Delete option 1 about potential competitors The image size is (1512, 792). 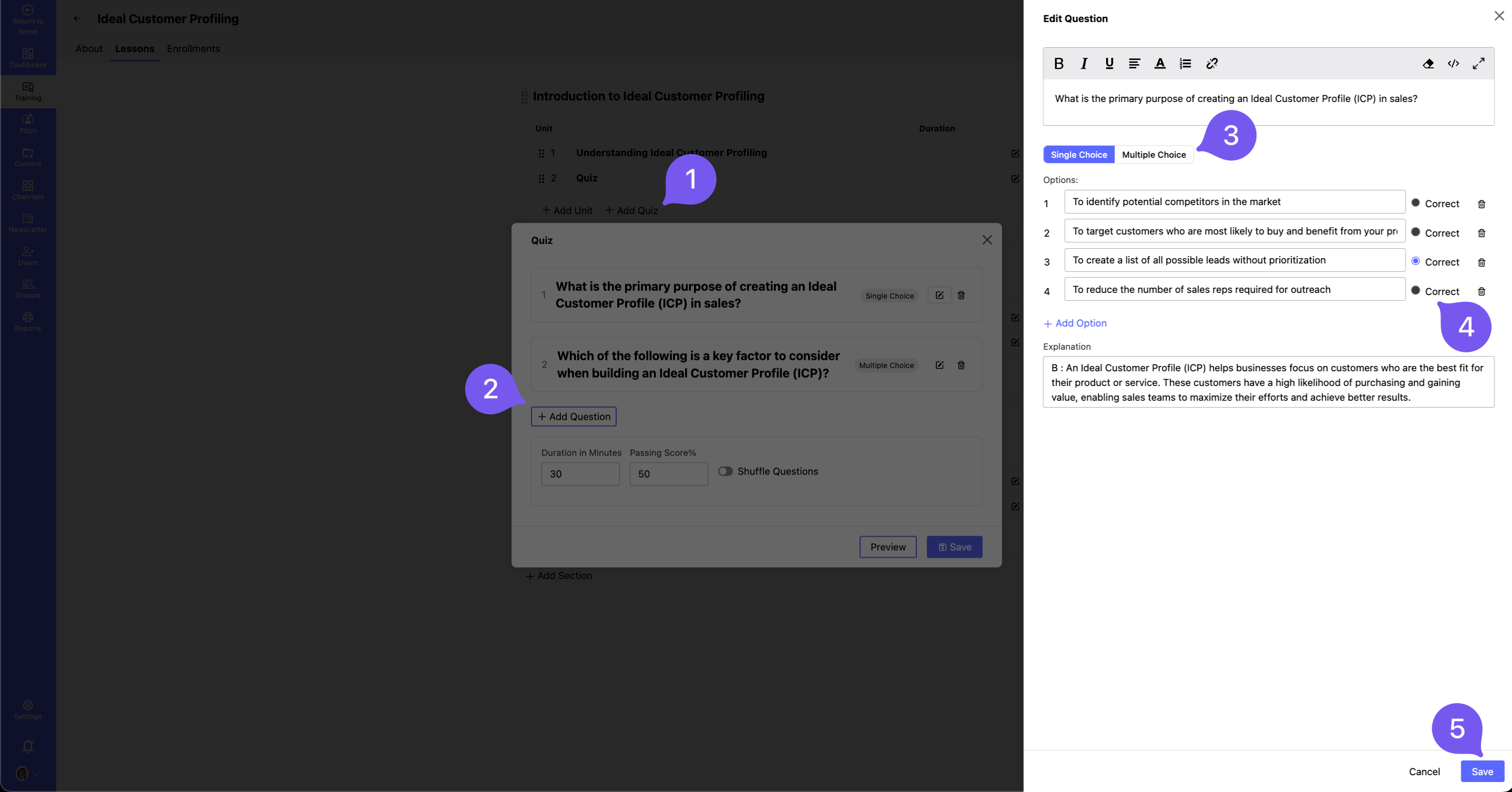1482,204
